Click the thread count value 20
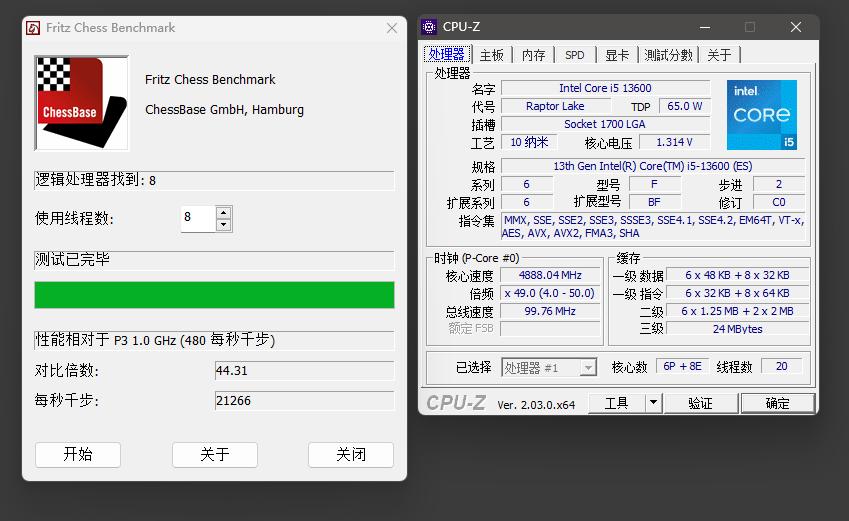The width and height of the screenshot is (849, 521). [782, 367]
